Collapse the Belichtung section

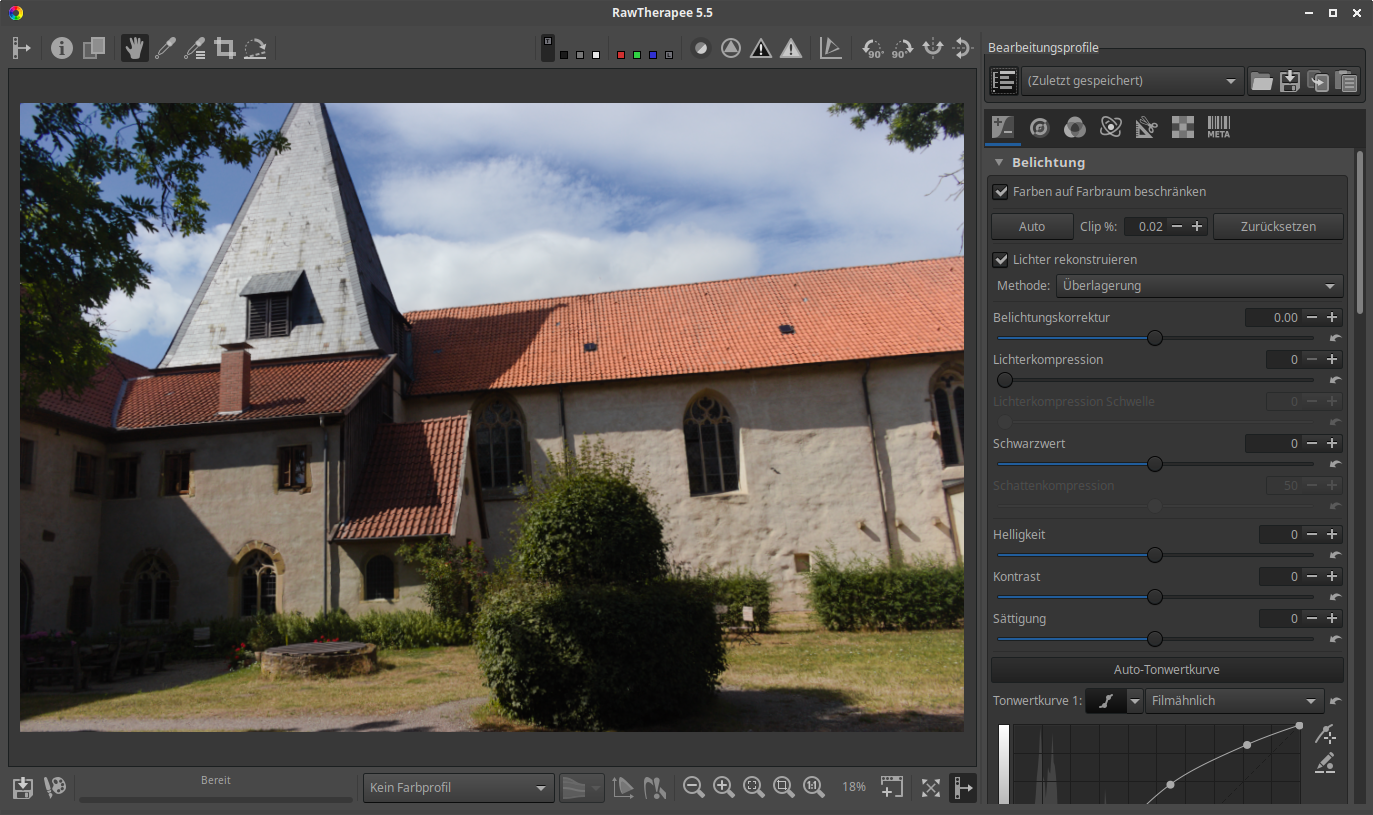point(999,162)
